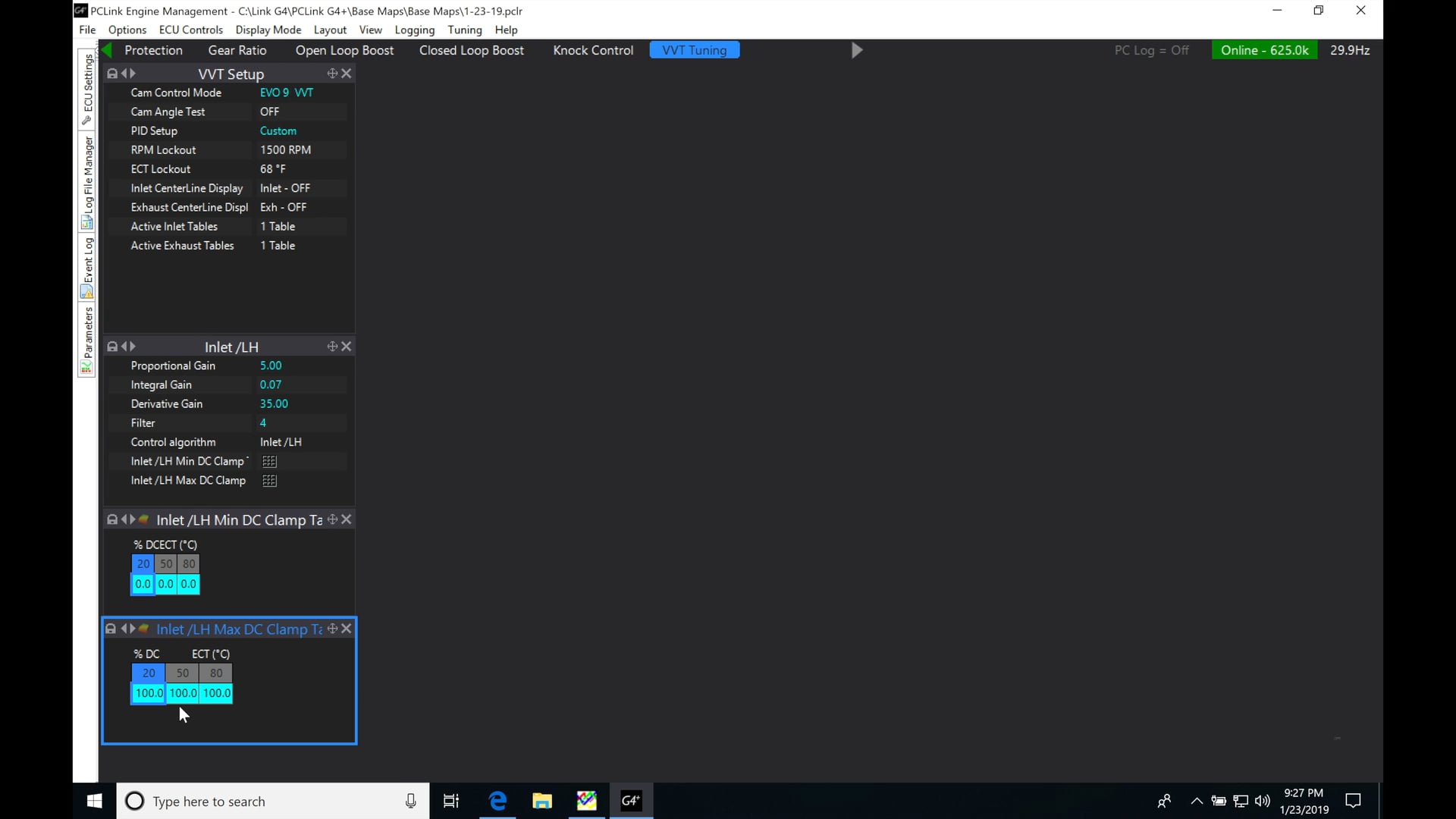Change PID Setup Custom value

[278, 131]
